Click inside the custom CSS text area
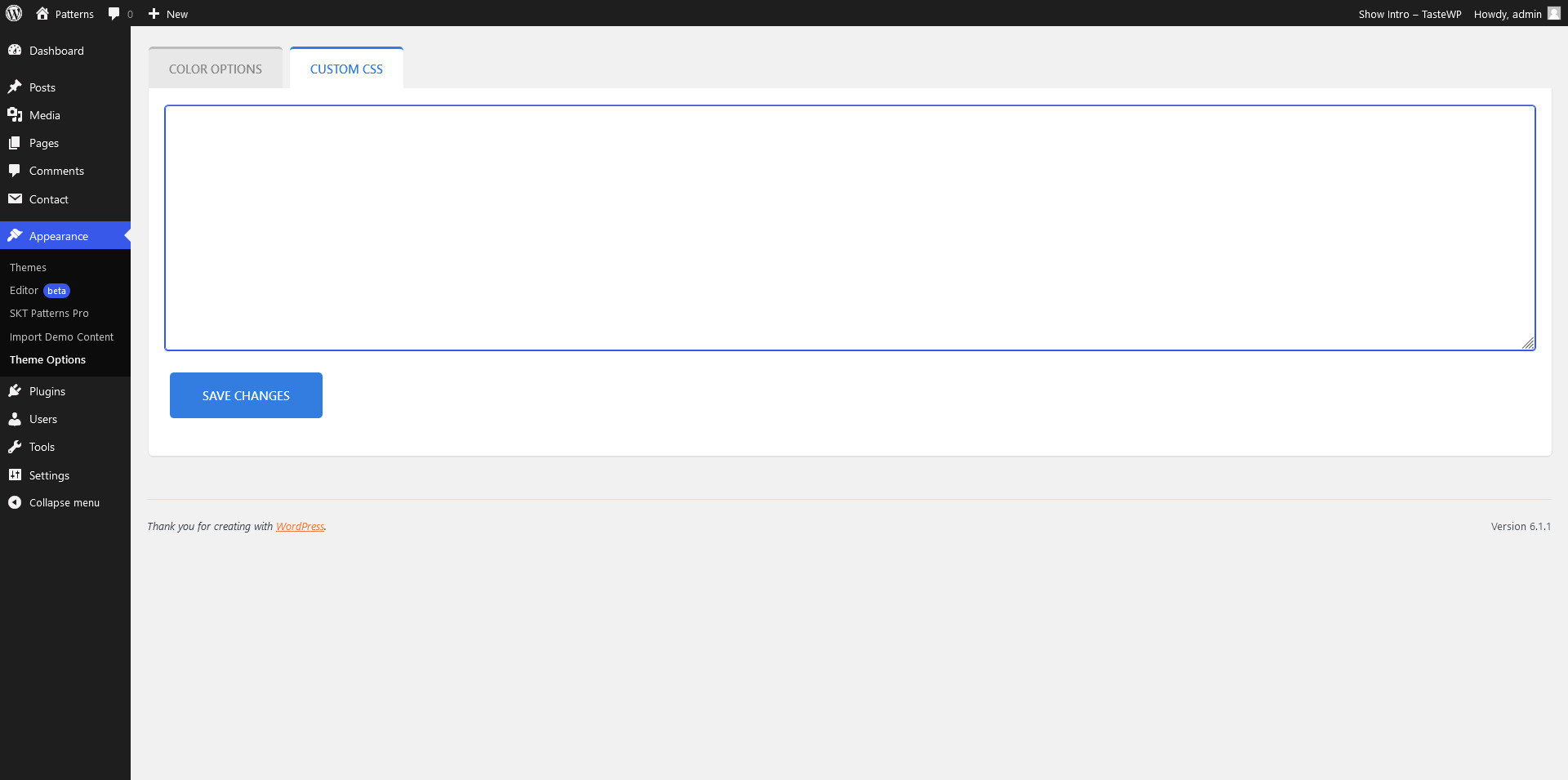1568x780 pixels. pos(849,228)
